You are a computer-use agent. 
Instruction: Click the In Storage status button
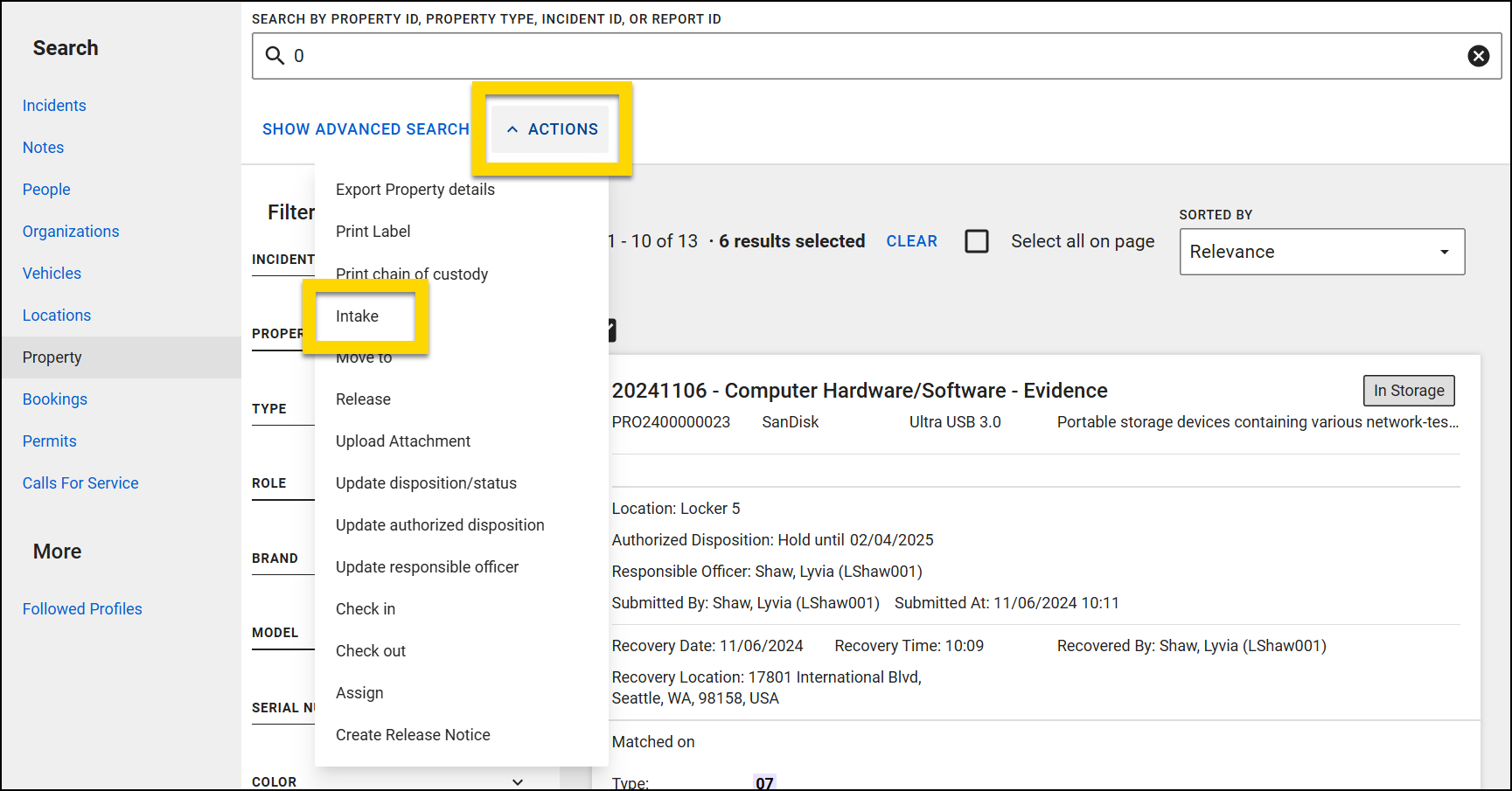1409,391
